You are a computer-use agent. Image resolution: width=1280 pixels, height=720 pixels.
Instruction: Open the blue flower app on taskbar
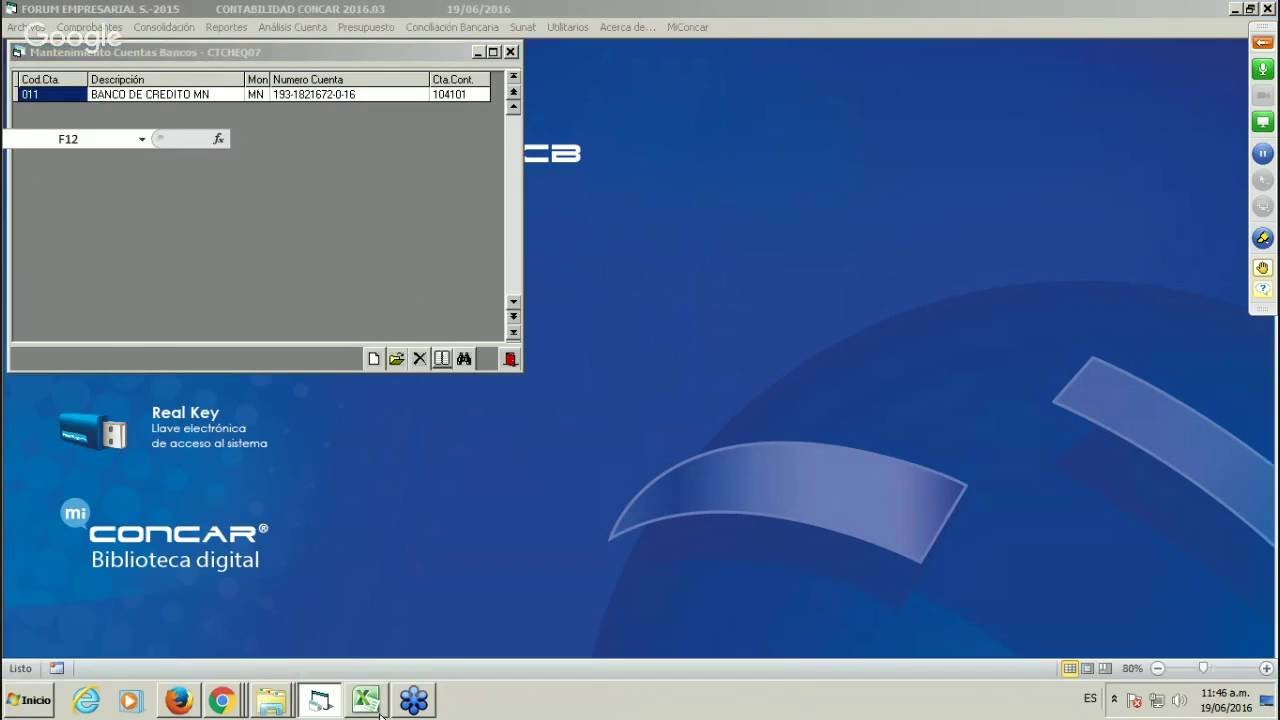(414, 700)
